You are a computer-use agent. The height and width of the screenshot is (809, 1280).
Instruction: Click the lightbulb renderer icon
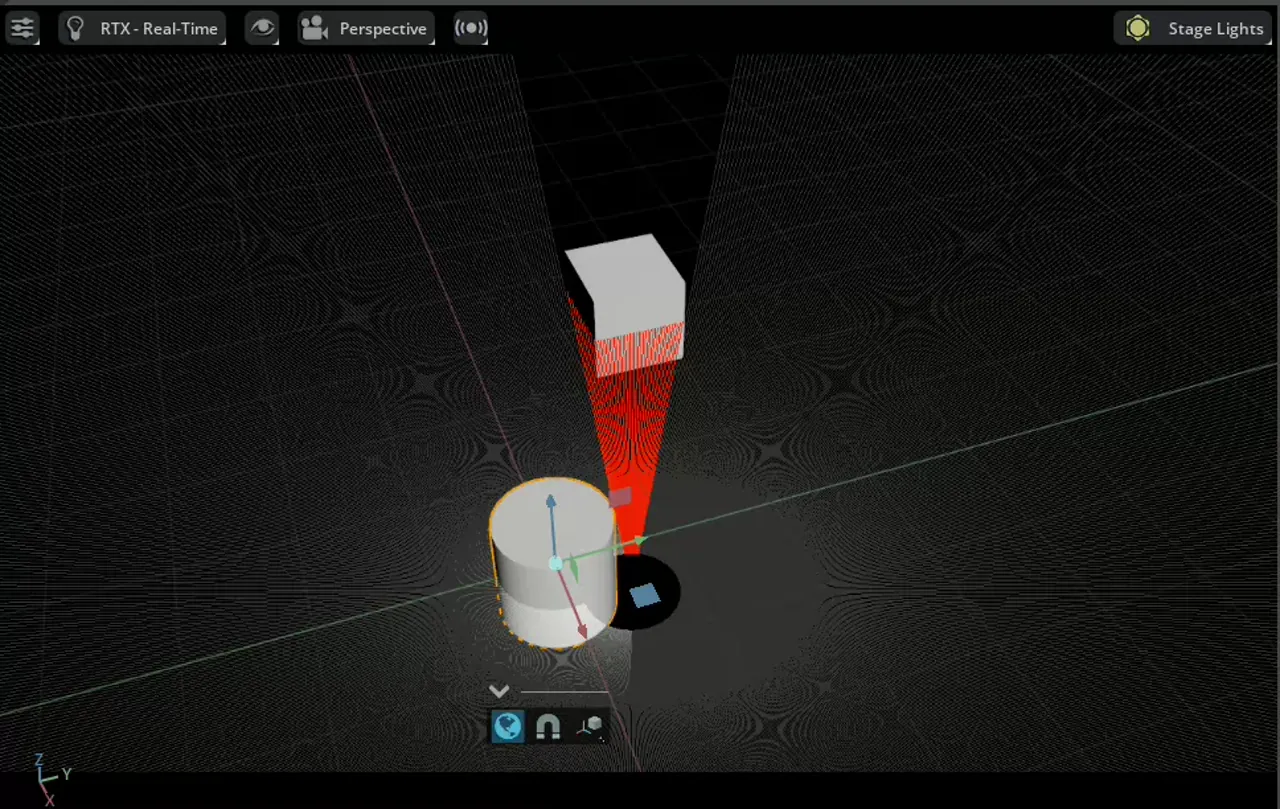[76, 28]
